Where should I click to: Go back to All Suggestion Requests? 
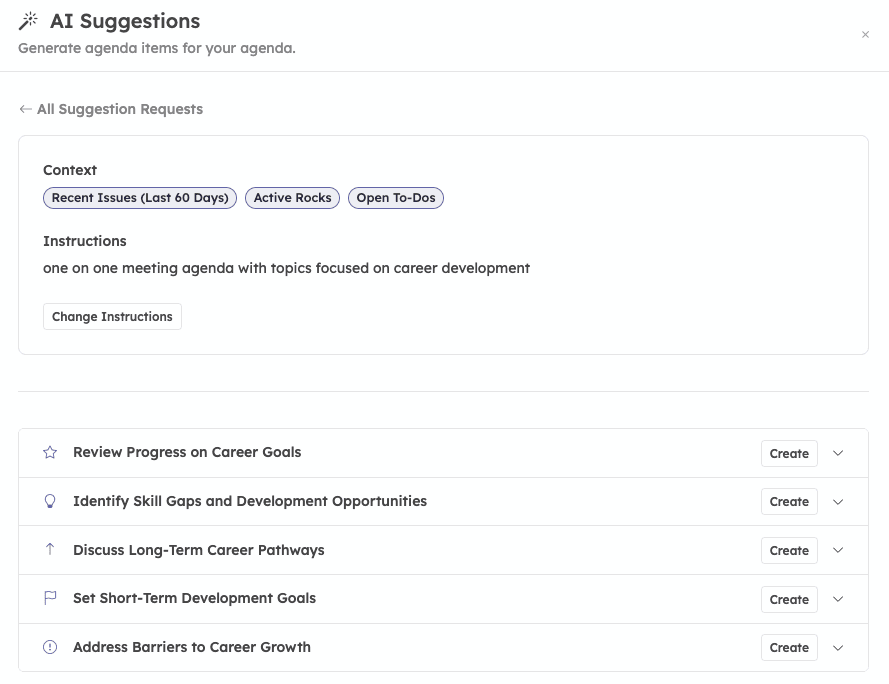[x=111, y=109]
